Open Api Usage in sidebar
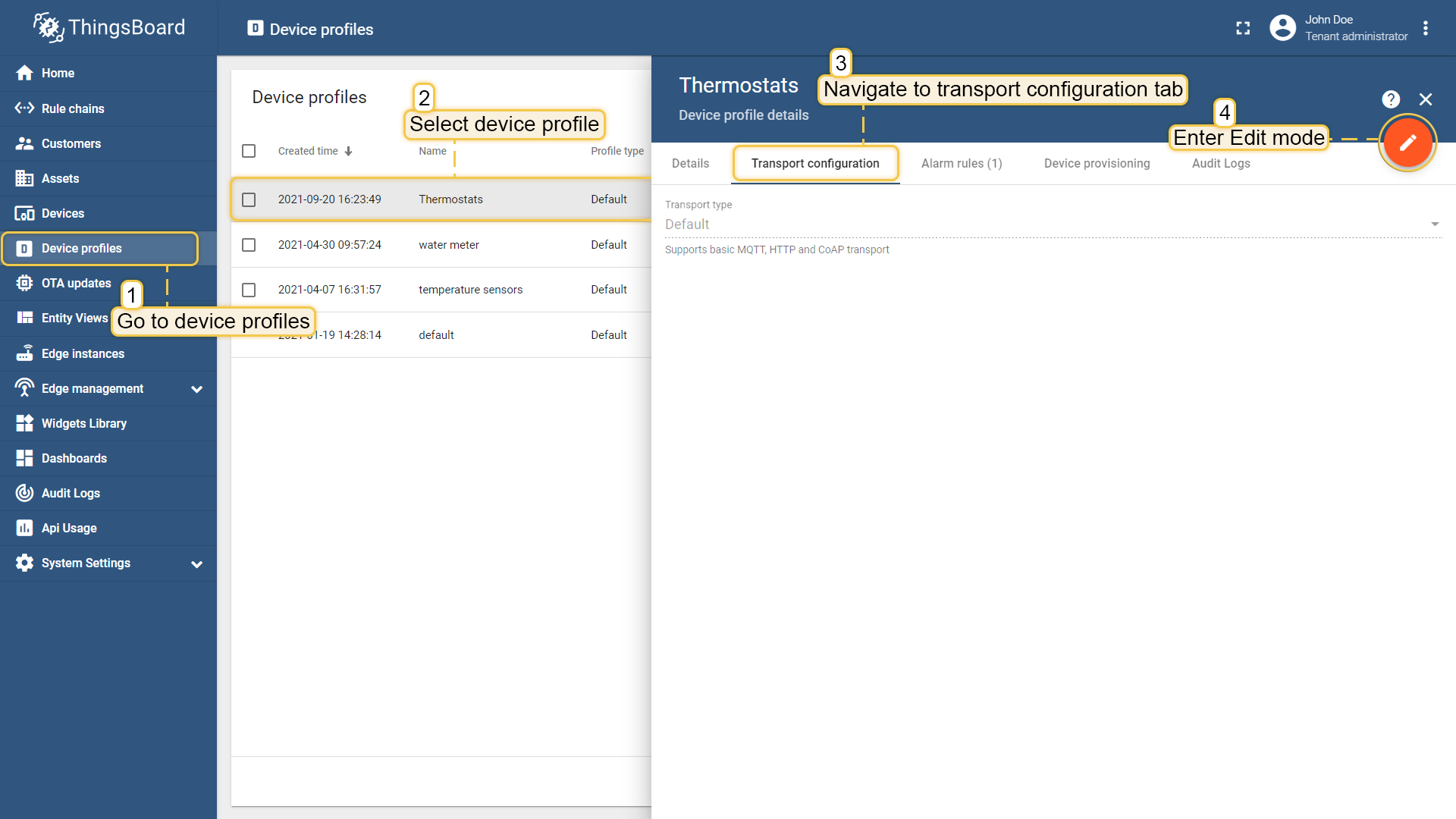This screenshot has height=819, width=1456. coord(69,528)
